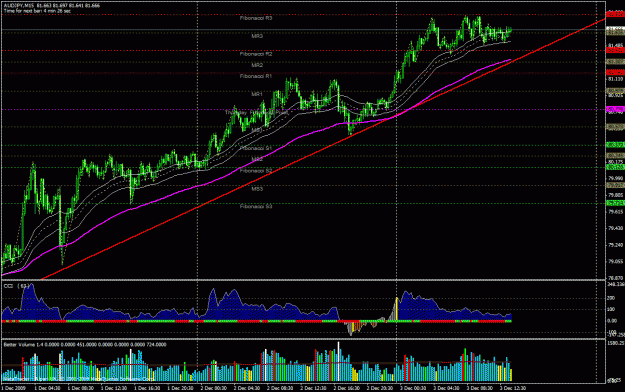Viewport: 625px width, 392px height.
Task: Select the 'Fibonacci R2' pivot label
Action: [256, 54]
